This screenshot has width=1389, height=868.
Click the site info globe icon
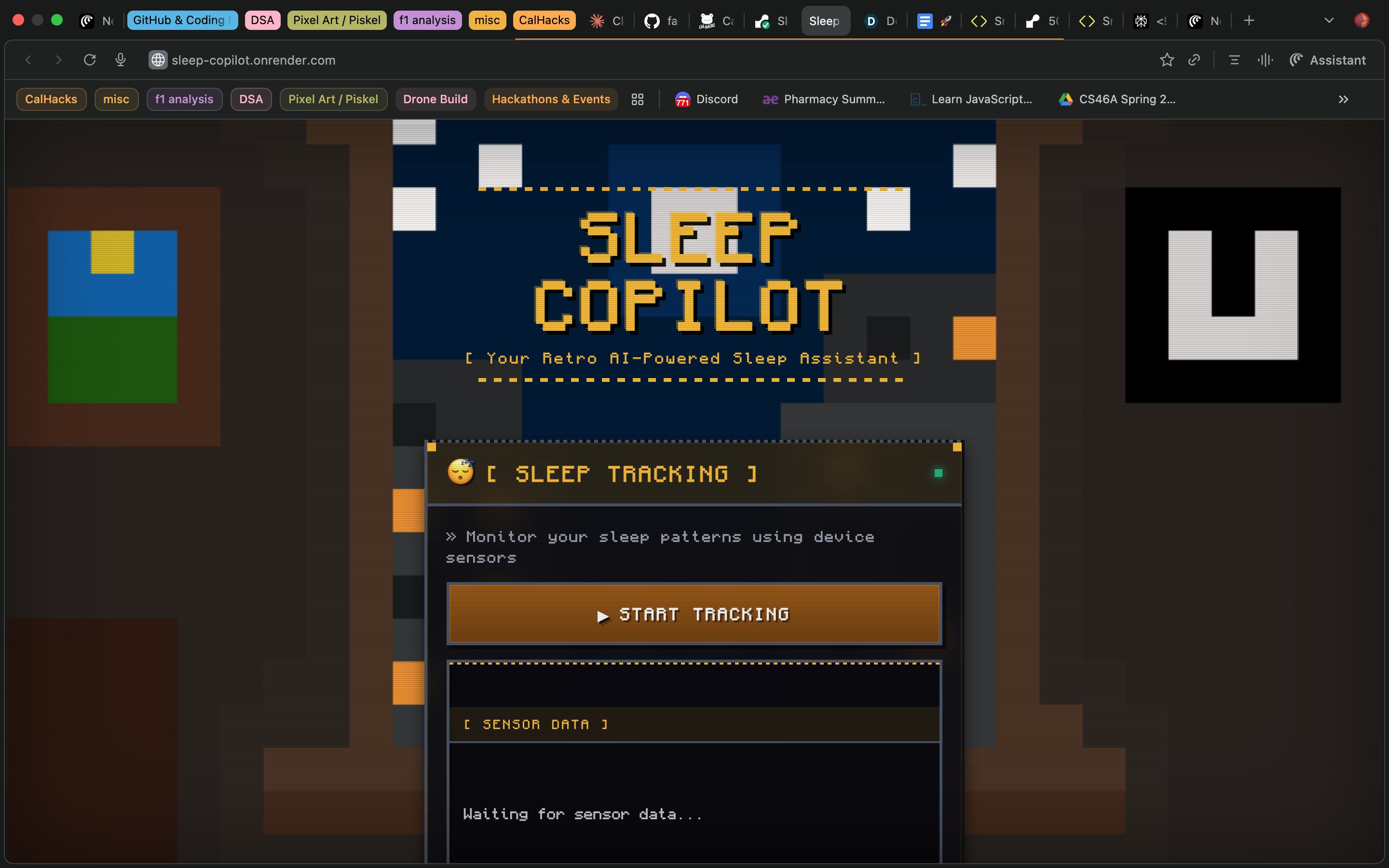pyautogui.click(x=158, y=60)
